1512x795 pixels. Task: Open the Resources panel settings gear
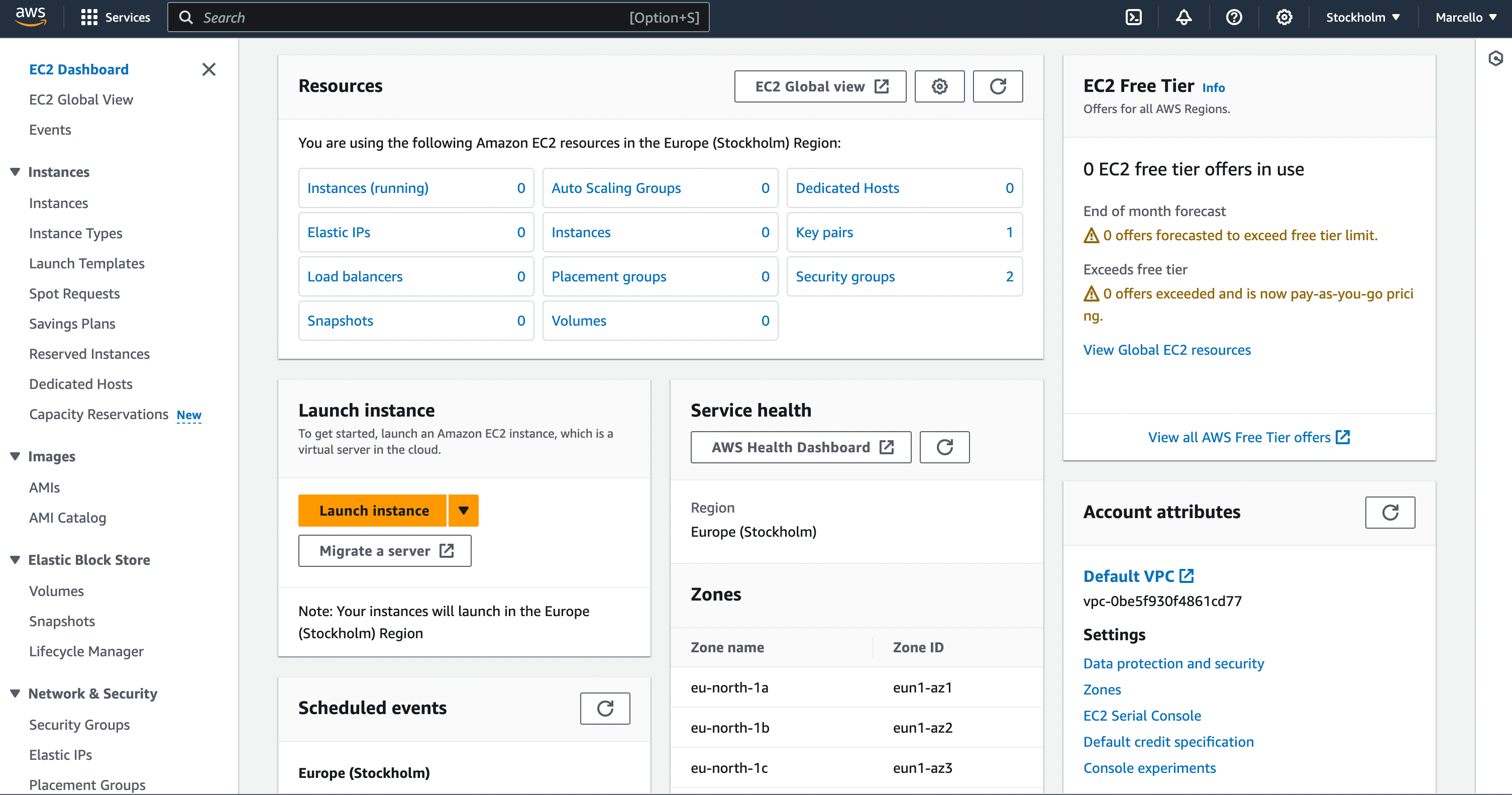point(939,86)
